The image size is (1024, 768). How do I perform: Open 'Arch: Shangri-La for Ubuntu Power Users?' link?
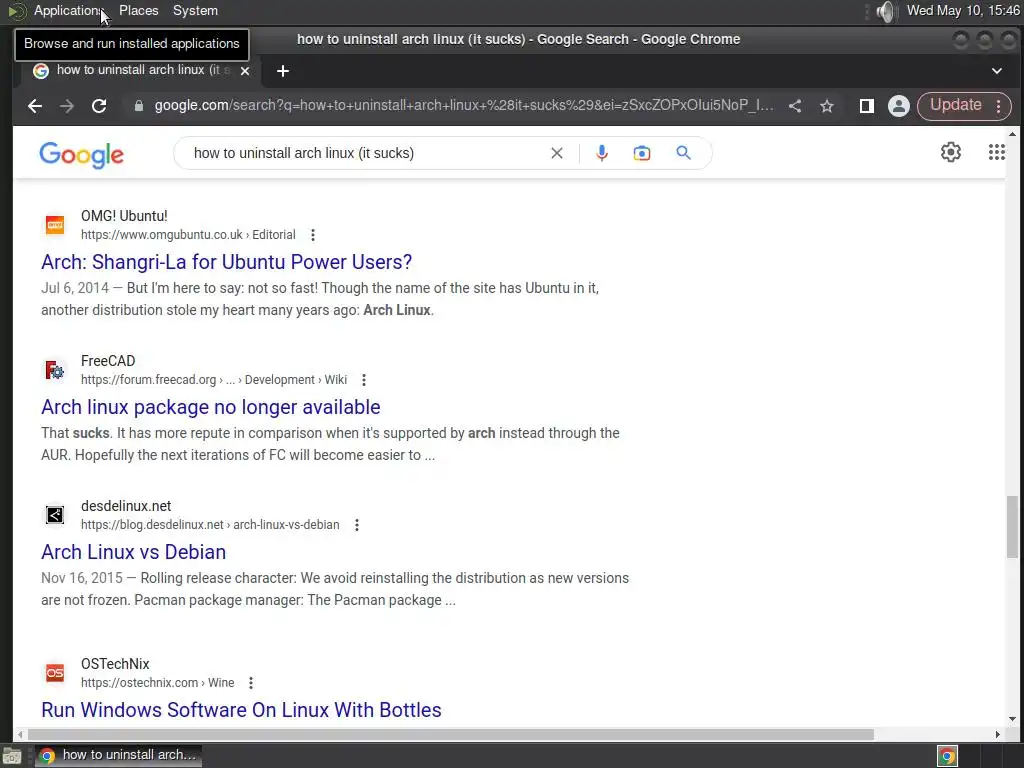(227, 262)
